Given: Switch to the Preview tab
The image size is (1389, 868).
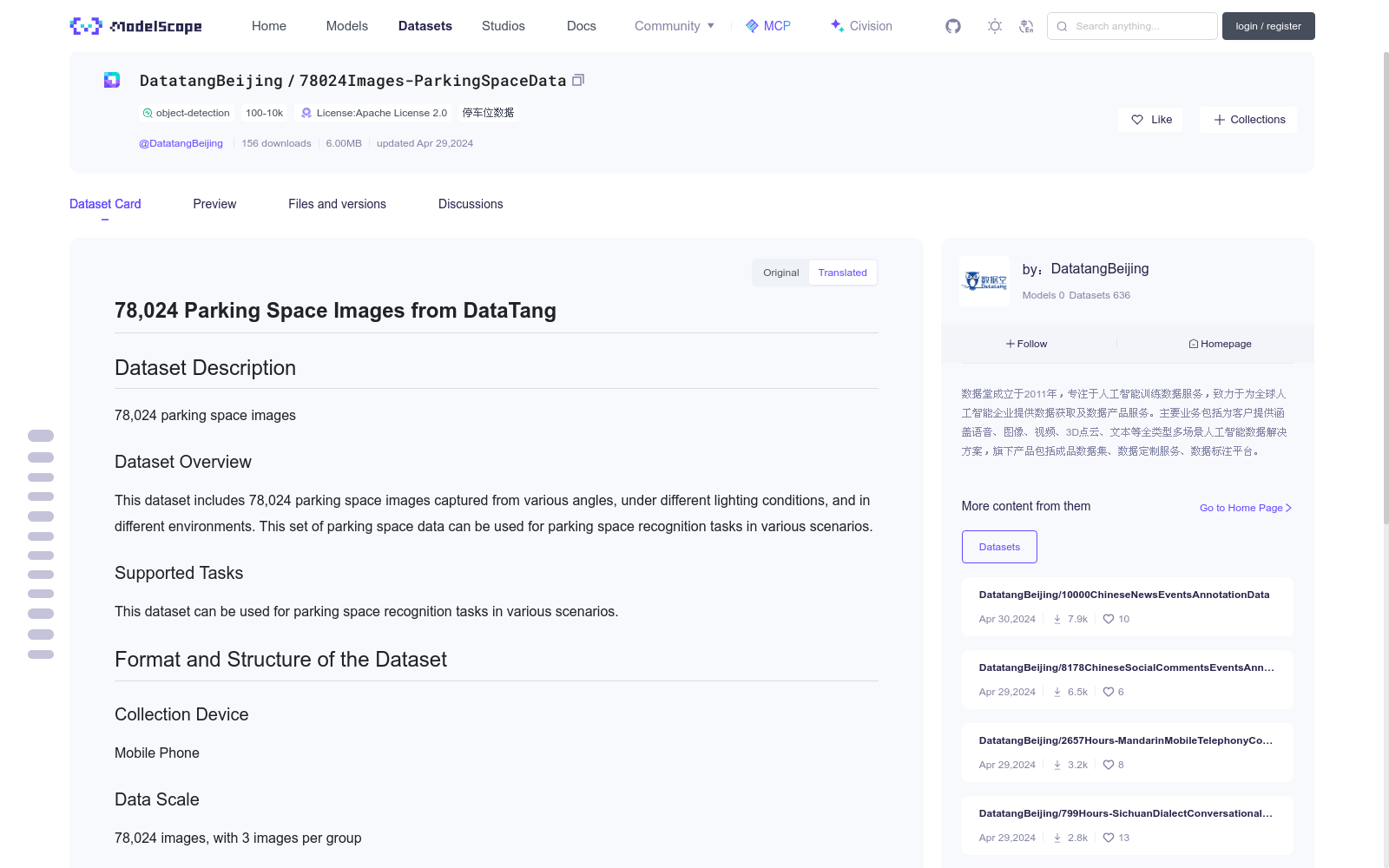Looking at the screenshot, I should tap(214, 204).
